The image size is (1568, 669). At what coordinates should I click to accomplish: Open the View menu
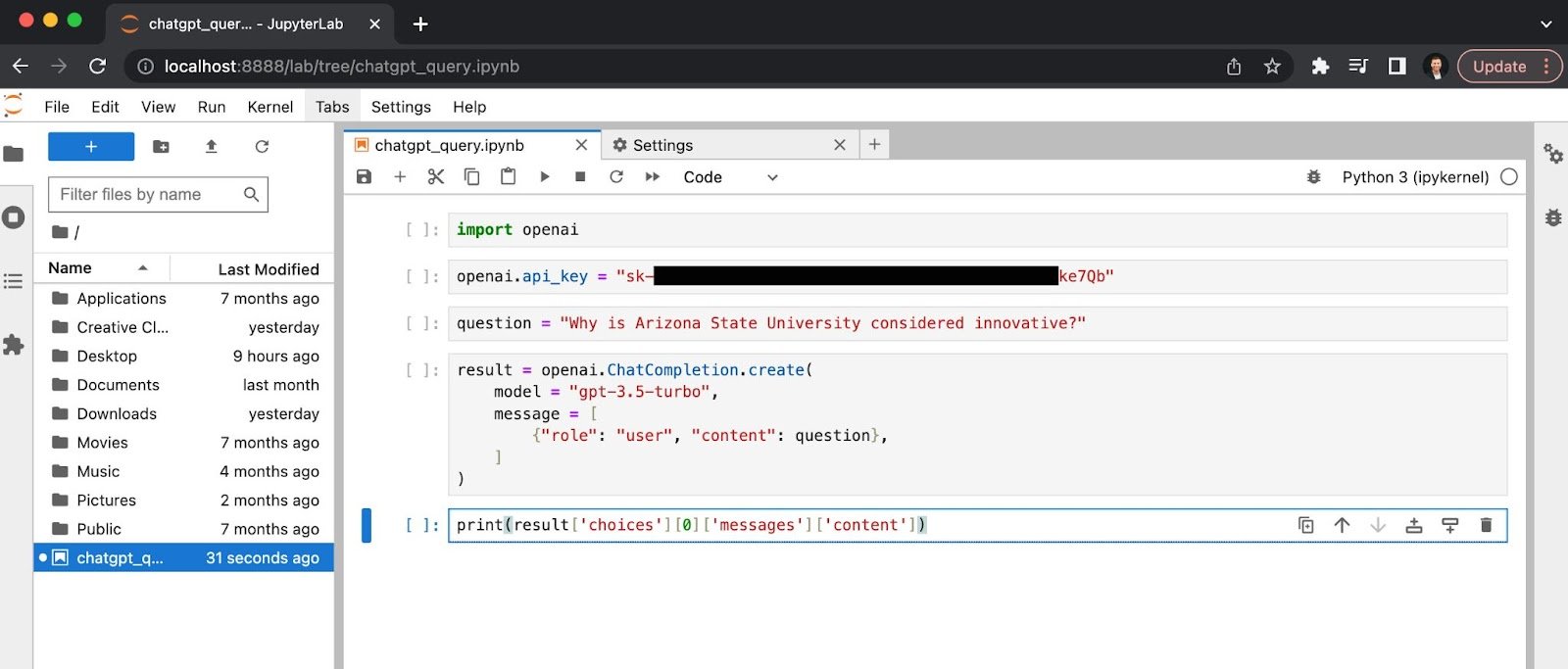[158, 107]
